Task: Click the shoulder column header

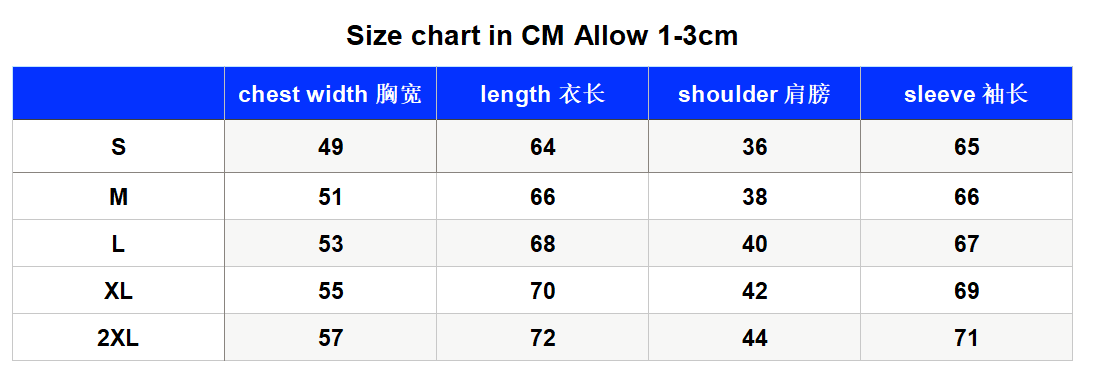Action: [754, 94]
